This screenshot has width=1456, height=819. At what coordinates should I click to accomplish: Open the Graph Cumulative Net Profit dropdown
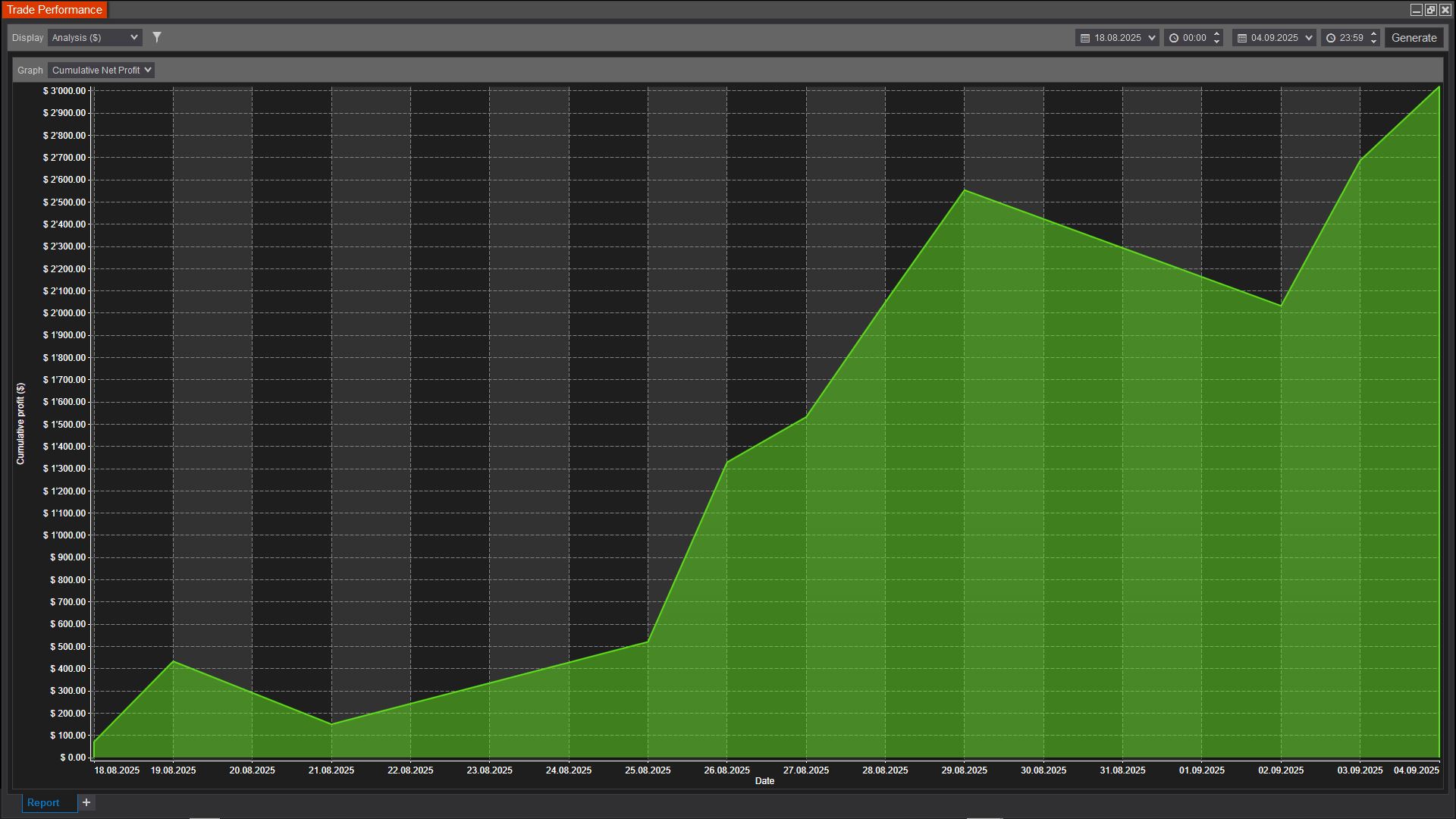(101, 71)
